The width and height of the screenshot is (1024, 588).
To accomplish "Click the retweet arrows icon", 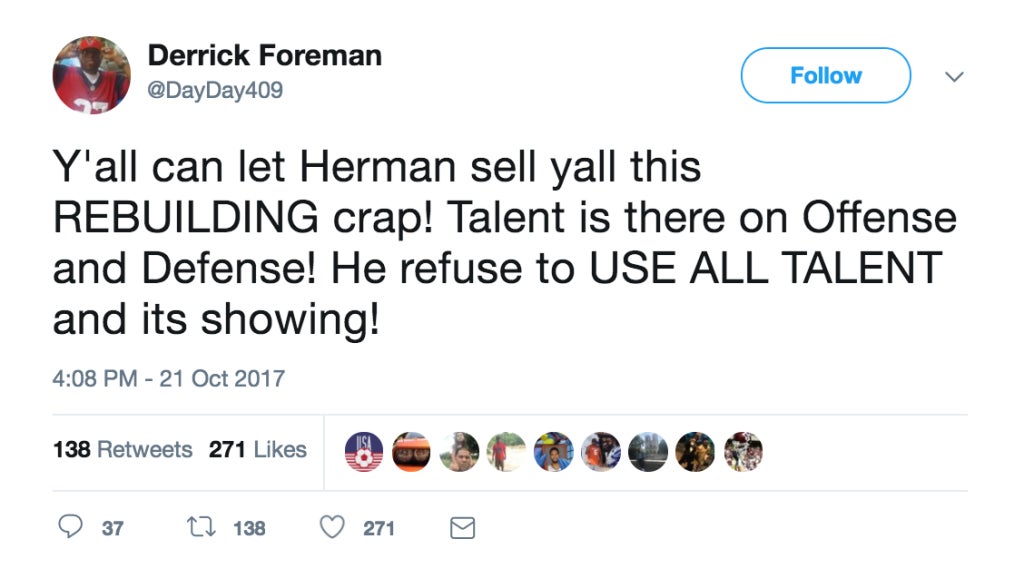I will (201, 527).
